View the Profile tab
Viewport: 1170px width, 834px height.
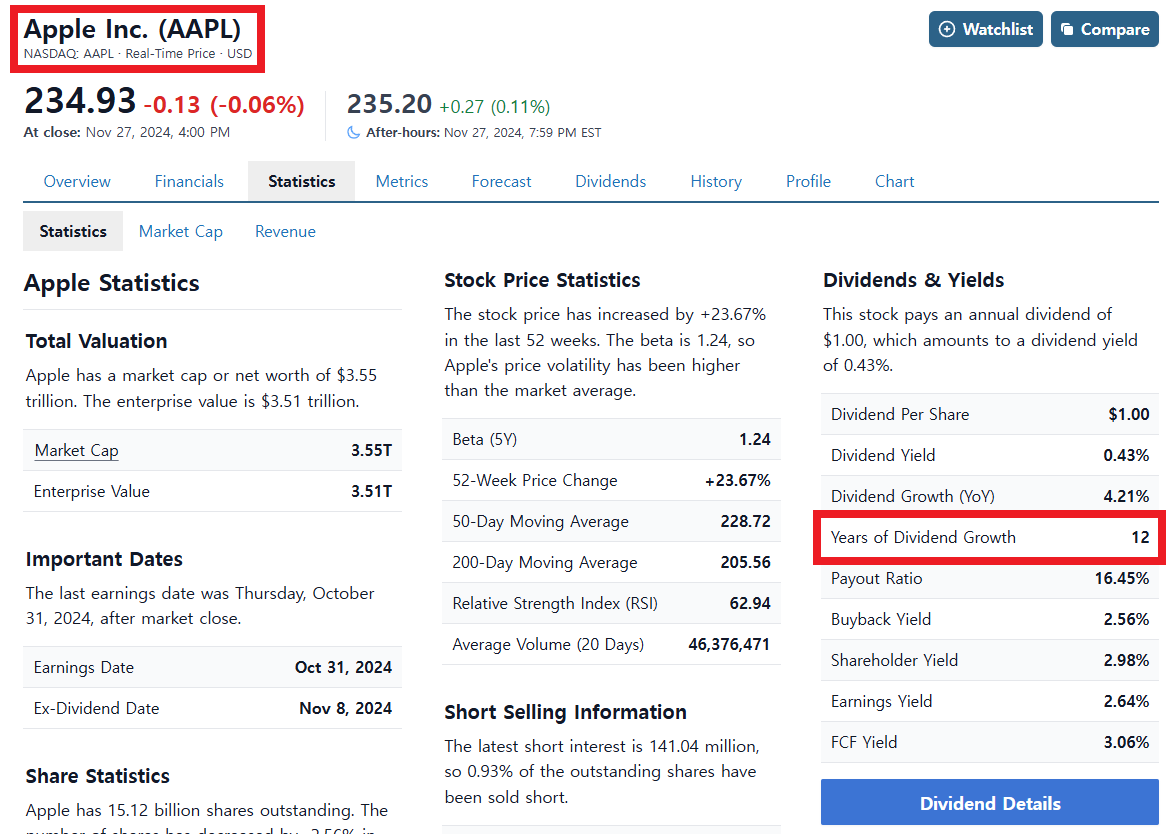[x=808, y=181]
